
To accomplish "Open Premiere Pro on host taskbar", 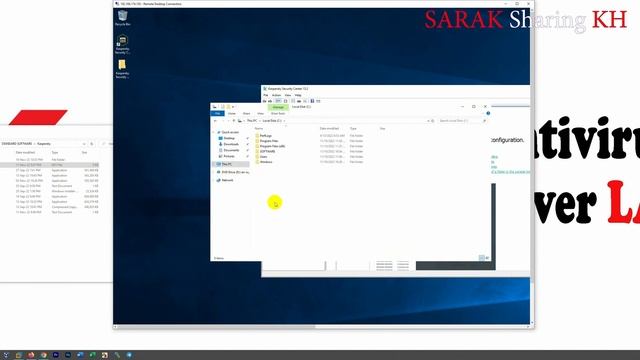I will pos(56,355).
